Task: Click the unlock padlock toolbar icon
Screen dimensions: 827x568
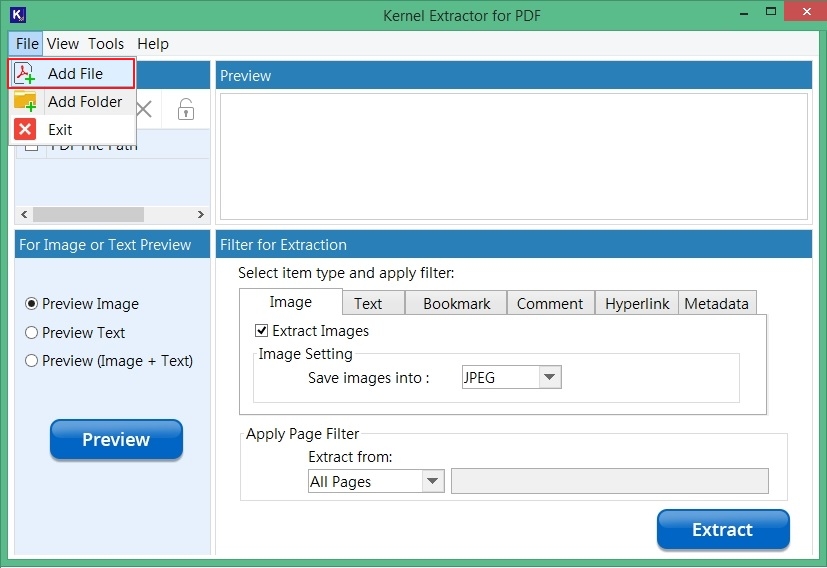Action: 186,109
